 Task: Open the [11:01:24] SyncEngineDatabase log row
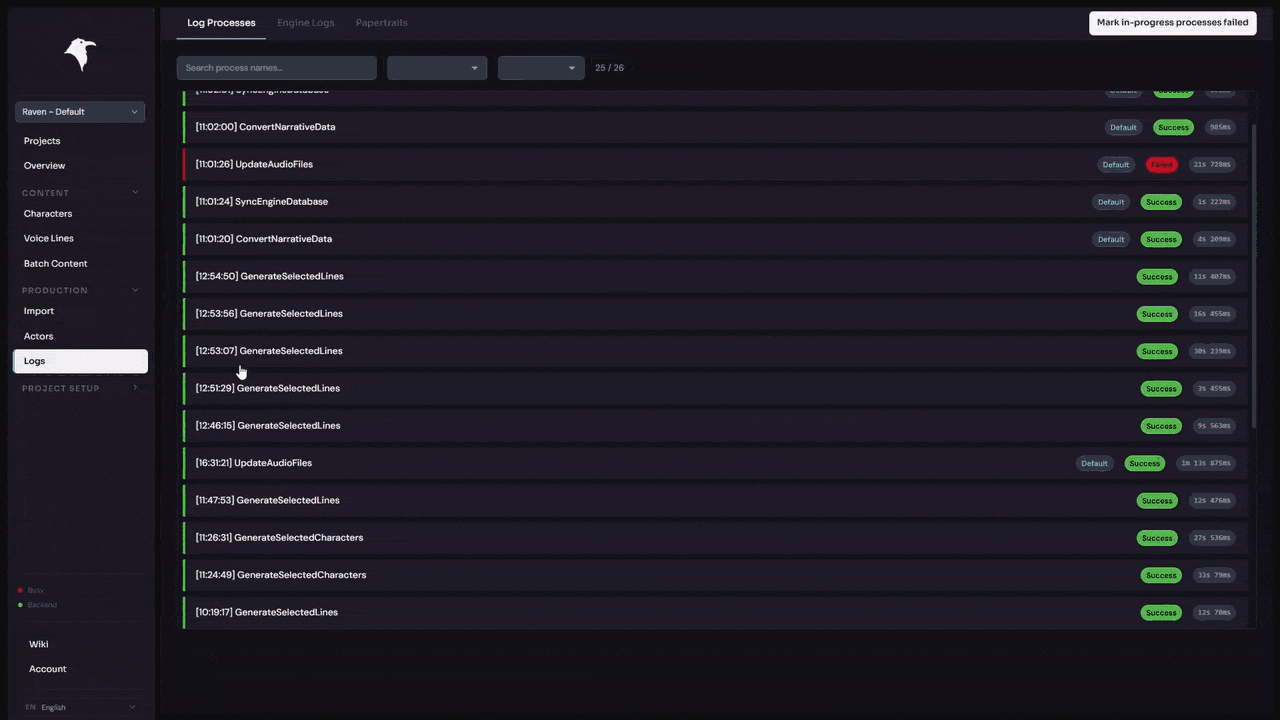click(715, 202)
